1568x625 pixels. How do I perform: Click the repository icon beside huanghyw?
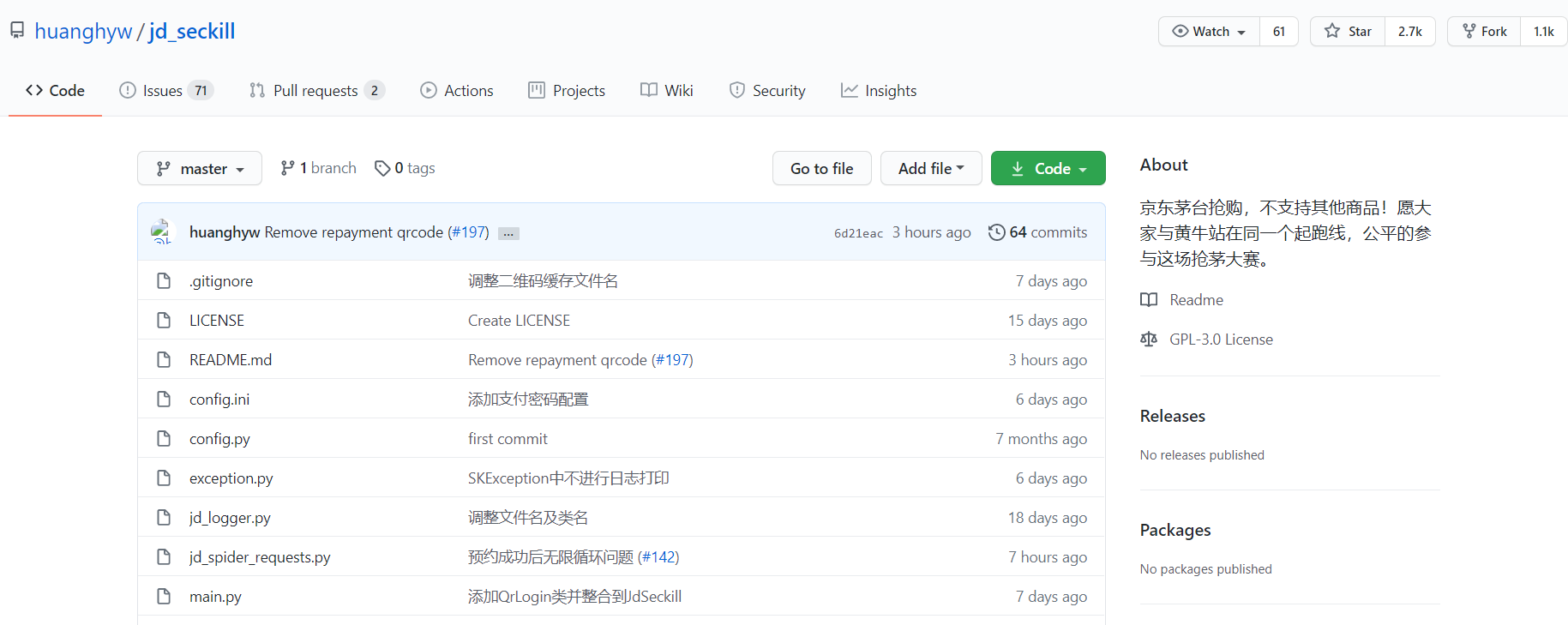[x=17, y=30]
